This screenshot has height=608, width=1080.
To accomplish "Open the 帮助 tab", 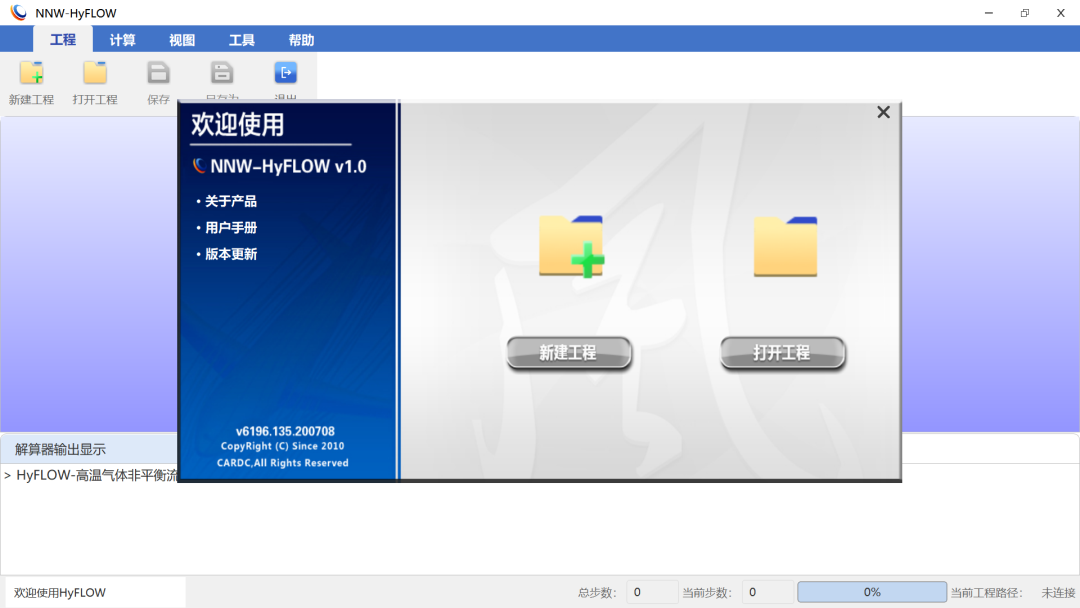I will coord(301,40).
